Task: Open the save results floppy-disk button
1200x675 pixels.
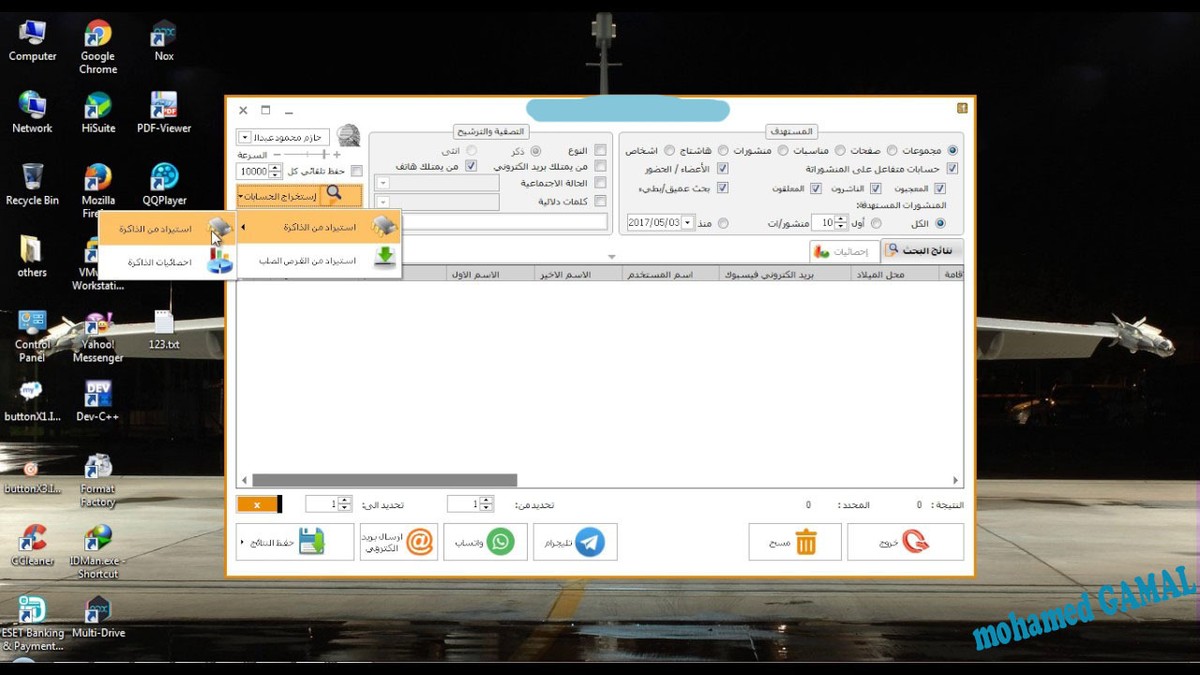Action: pyautogui.click(x=295, y=542)
